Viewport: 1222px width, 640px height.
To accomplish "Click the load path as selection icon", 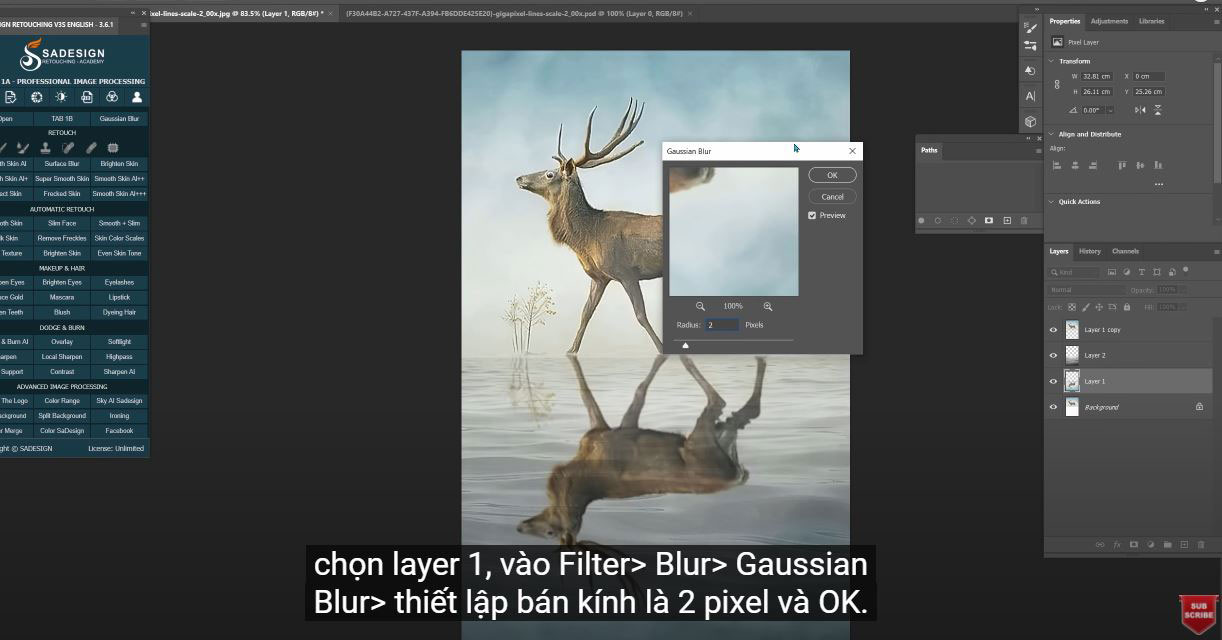I will (x=954, y=220).
